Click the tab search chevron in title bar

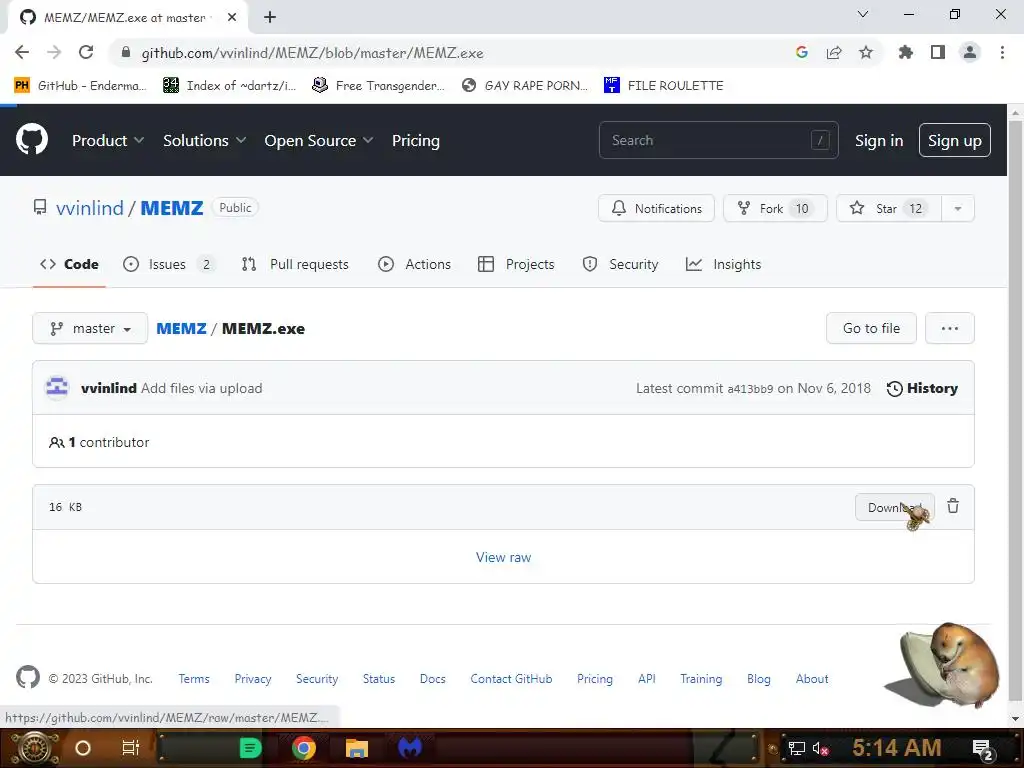click(x=863, y=14)
